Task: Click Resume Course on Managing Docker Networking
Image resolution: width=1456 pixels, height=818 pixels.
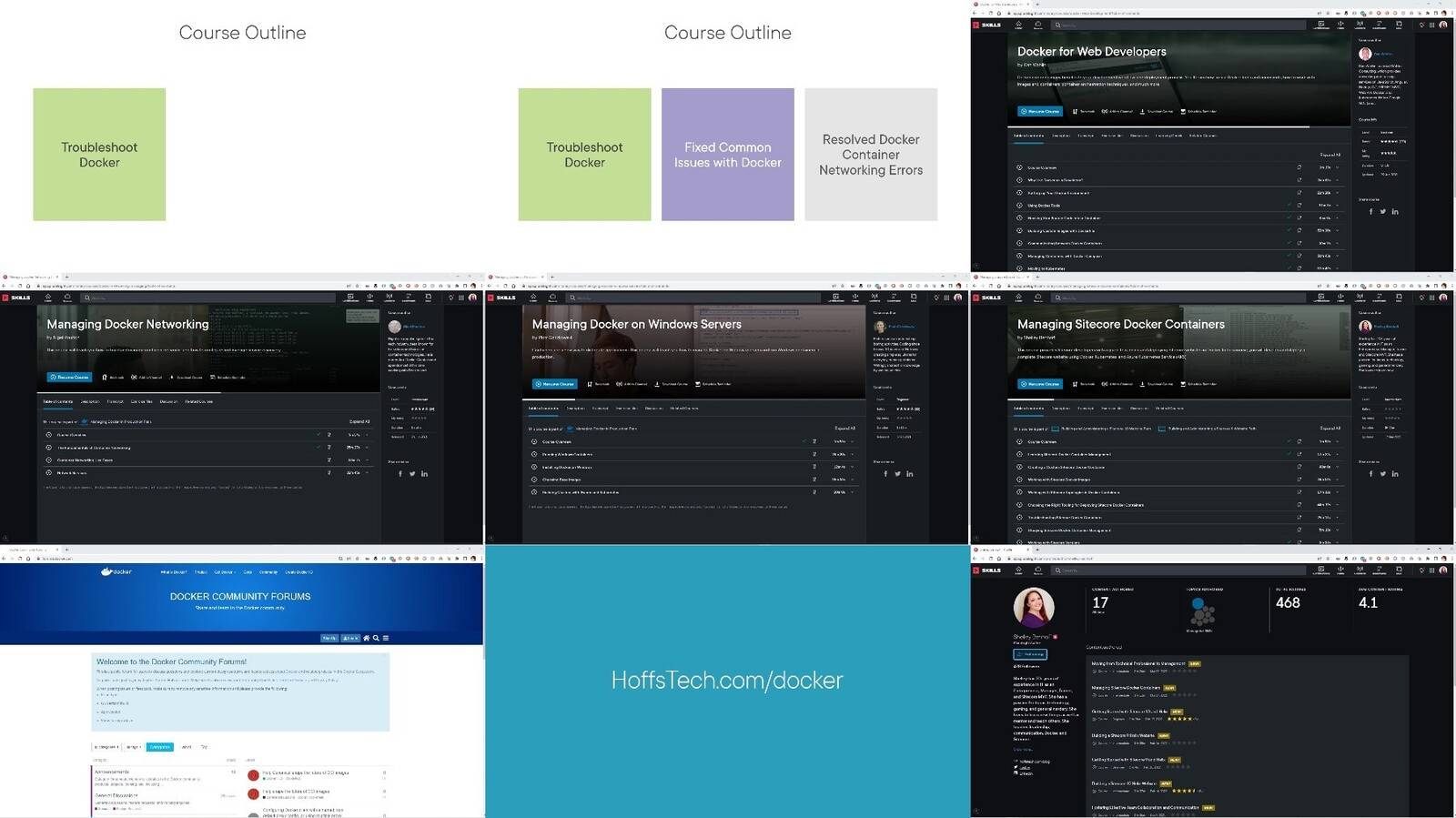Action: click(x=69, y=377)
